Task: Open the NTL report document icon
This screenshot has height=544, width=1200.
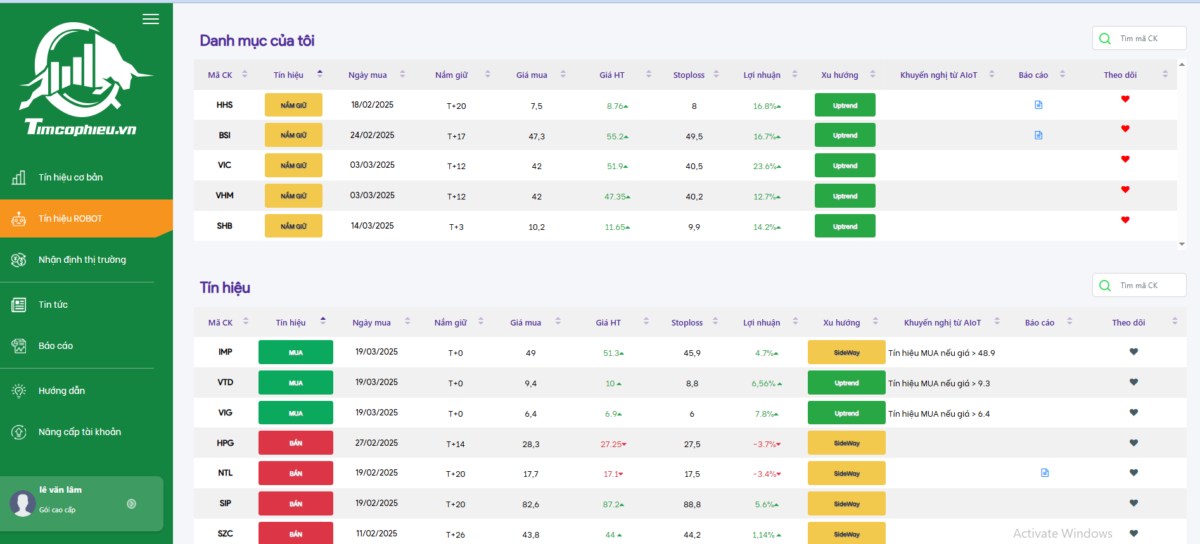Action: 1045,472
